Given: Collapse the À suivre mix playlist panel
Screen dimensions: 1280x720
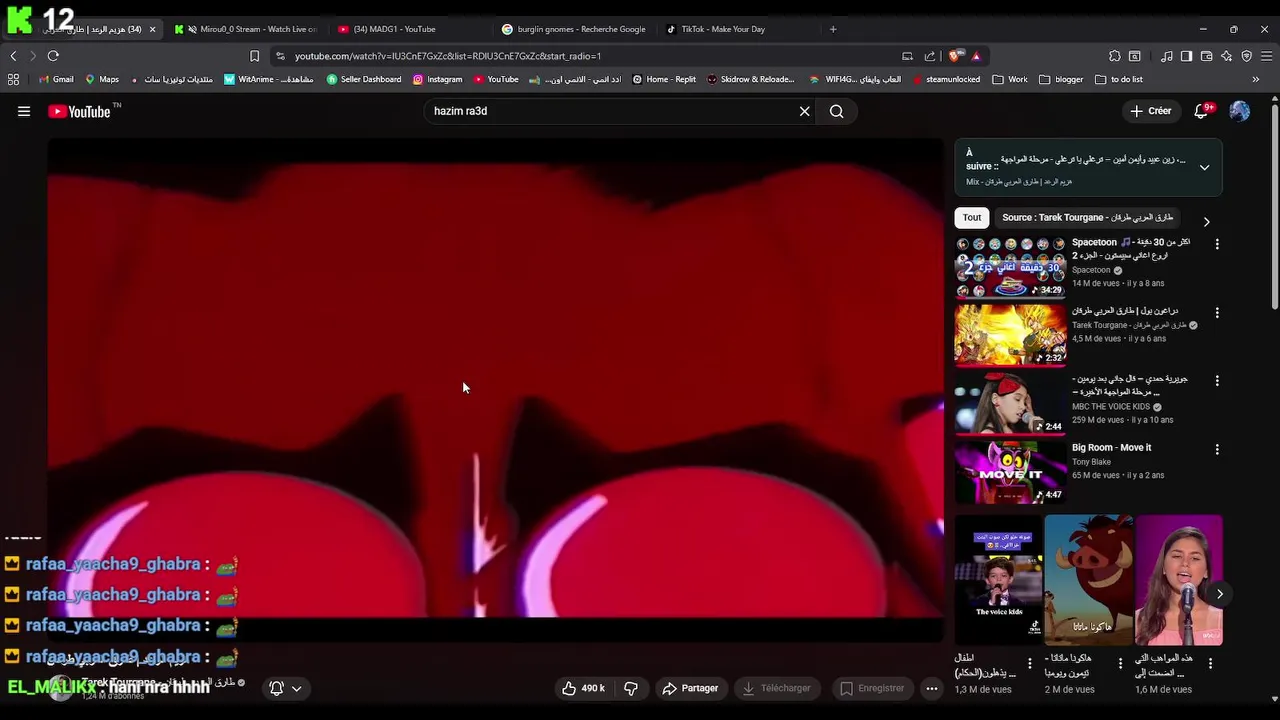Looking at the screenshot, I should (x=1204, y=167).
